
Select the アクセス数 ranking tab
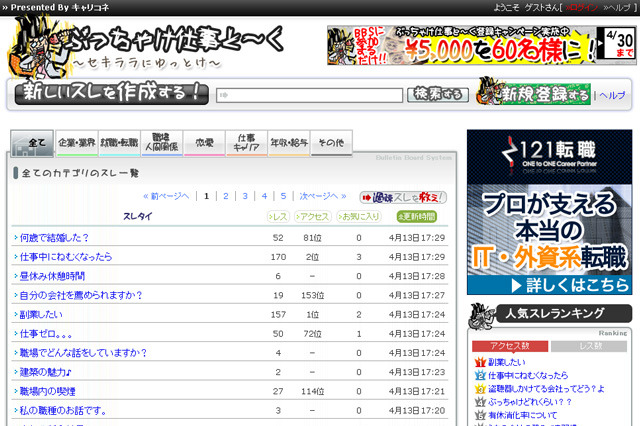(510, 346)
